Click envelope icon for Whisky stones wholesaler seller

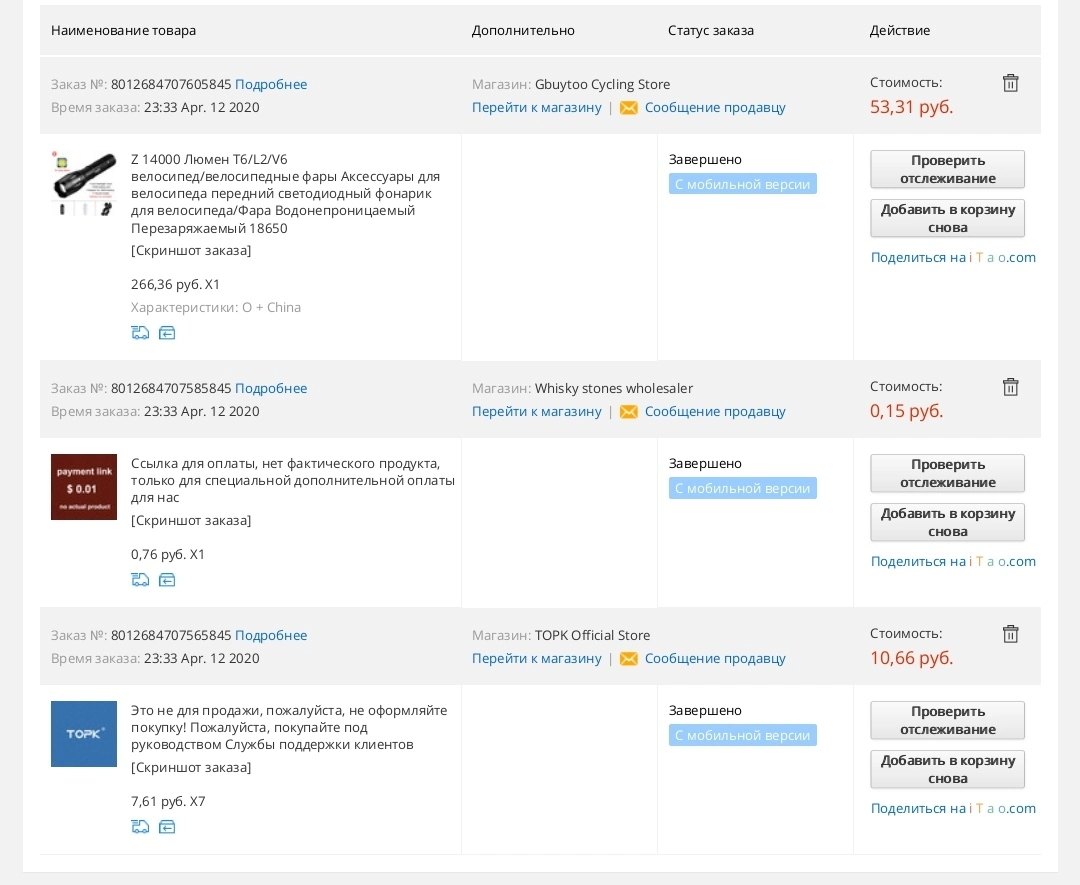coord(629,412)
